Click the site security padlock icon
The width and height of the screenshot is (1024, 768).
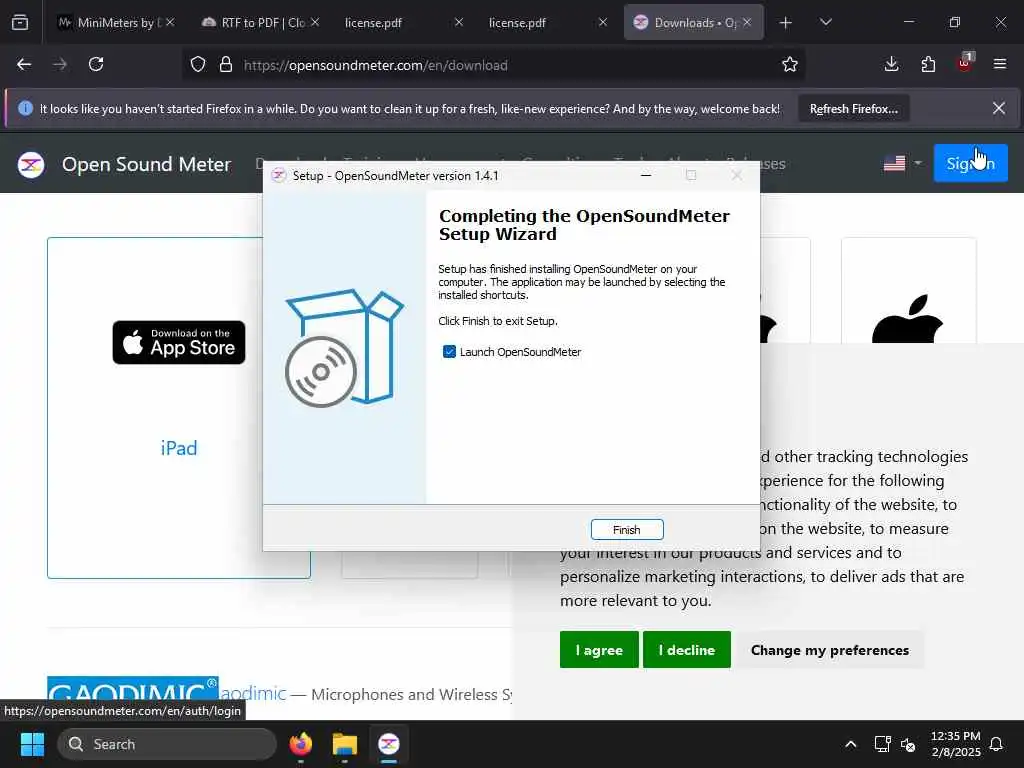pos(226,65)
